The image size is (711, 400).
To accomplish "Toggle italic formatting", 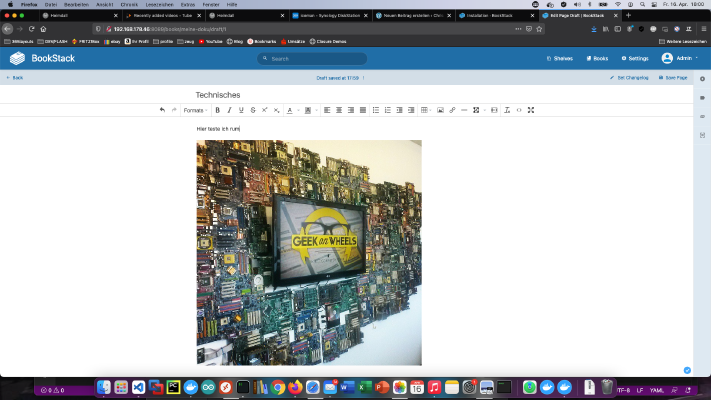I will pyautogui.click(x=229, y=110).
